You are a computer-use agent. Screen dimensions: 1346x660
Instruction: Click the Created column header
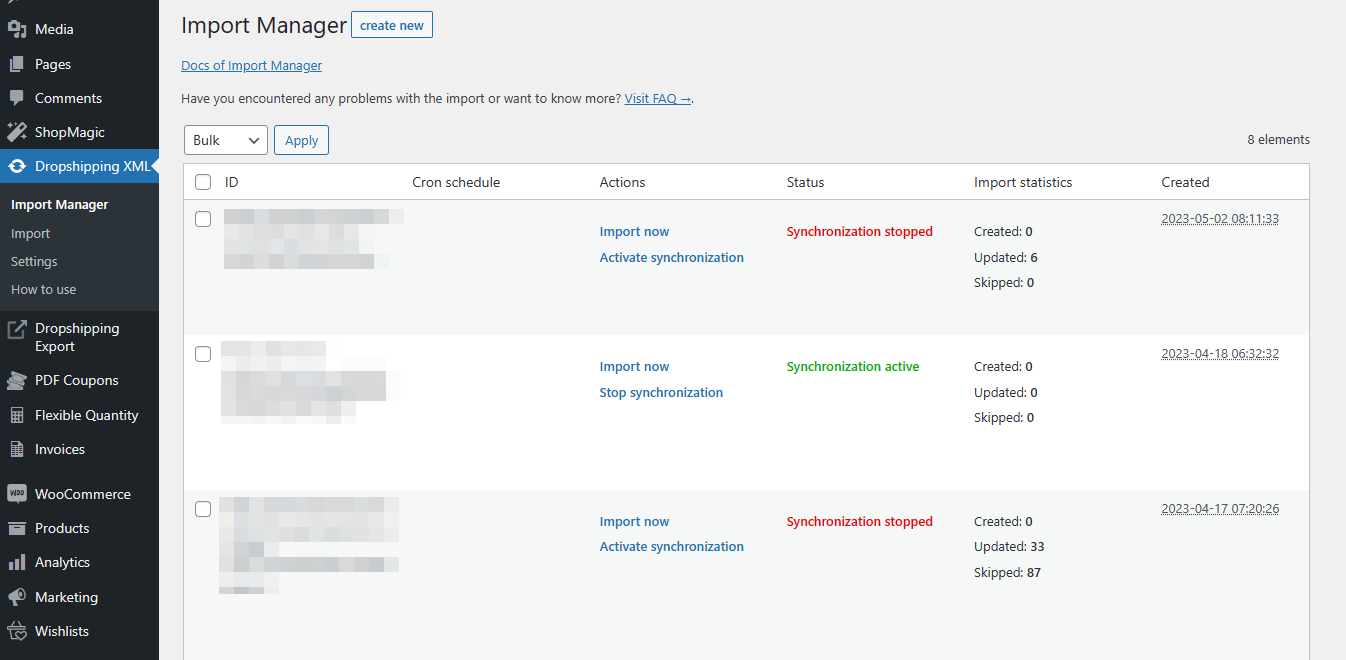pyautogui.click(x=1185, y=182)
